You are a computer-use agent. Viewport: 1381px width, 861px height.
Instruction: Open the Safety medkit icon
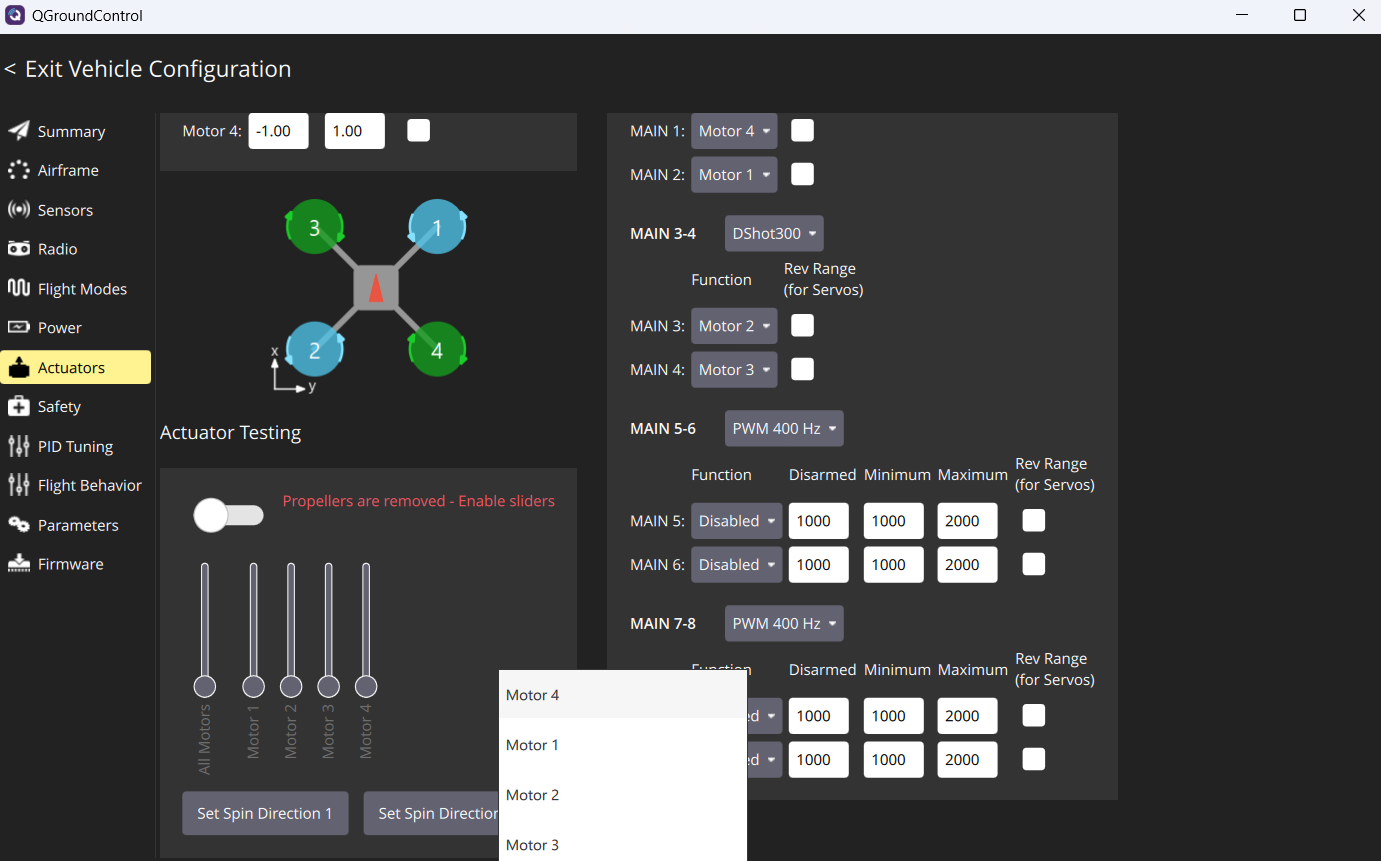[19, 406]
